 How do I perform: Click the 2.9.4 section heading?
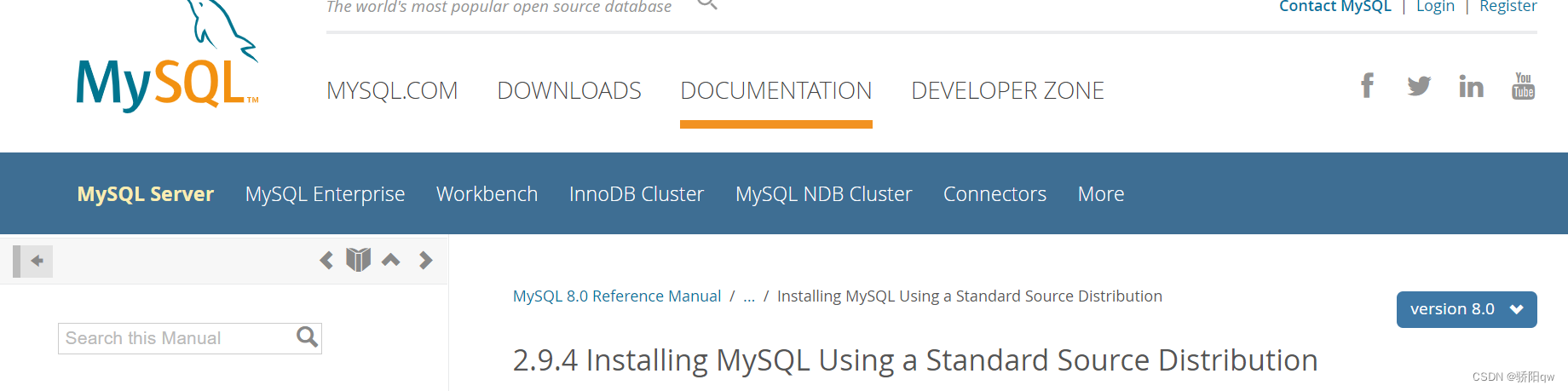click(915, 360)
